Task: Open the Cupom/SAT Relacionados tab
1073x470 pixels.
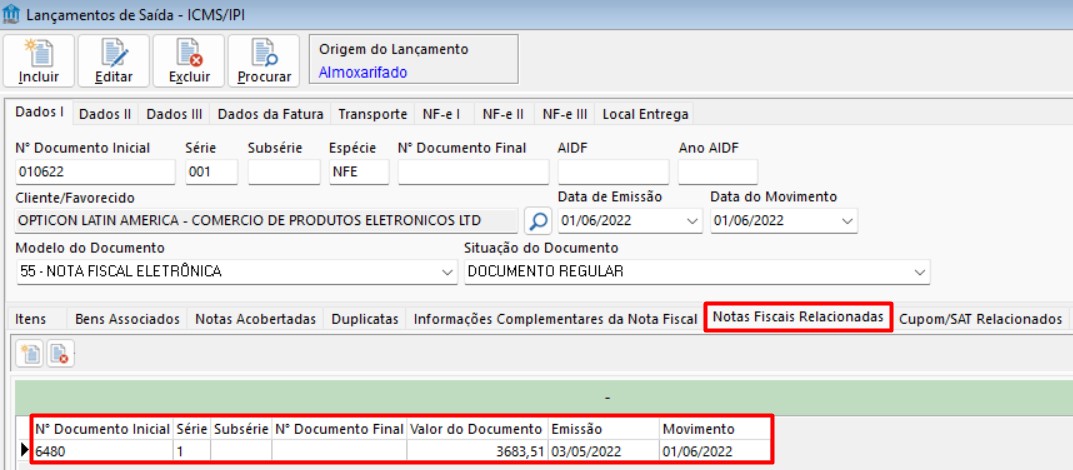Action: tap(981, 319)
